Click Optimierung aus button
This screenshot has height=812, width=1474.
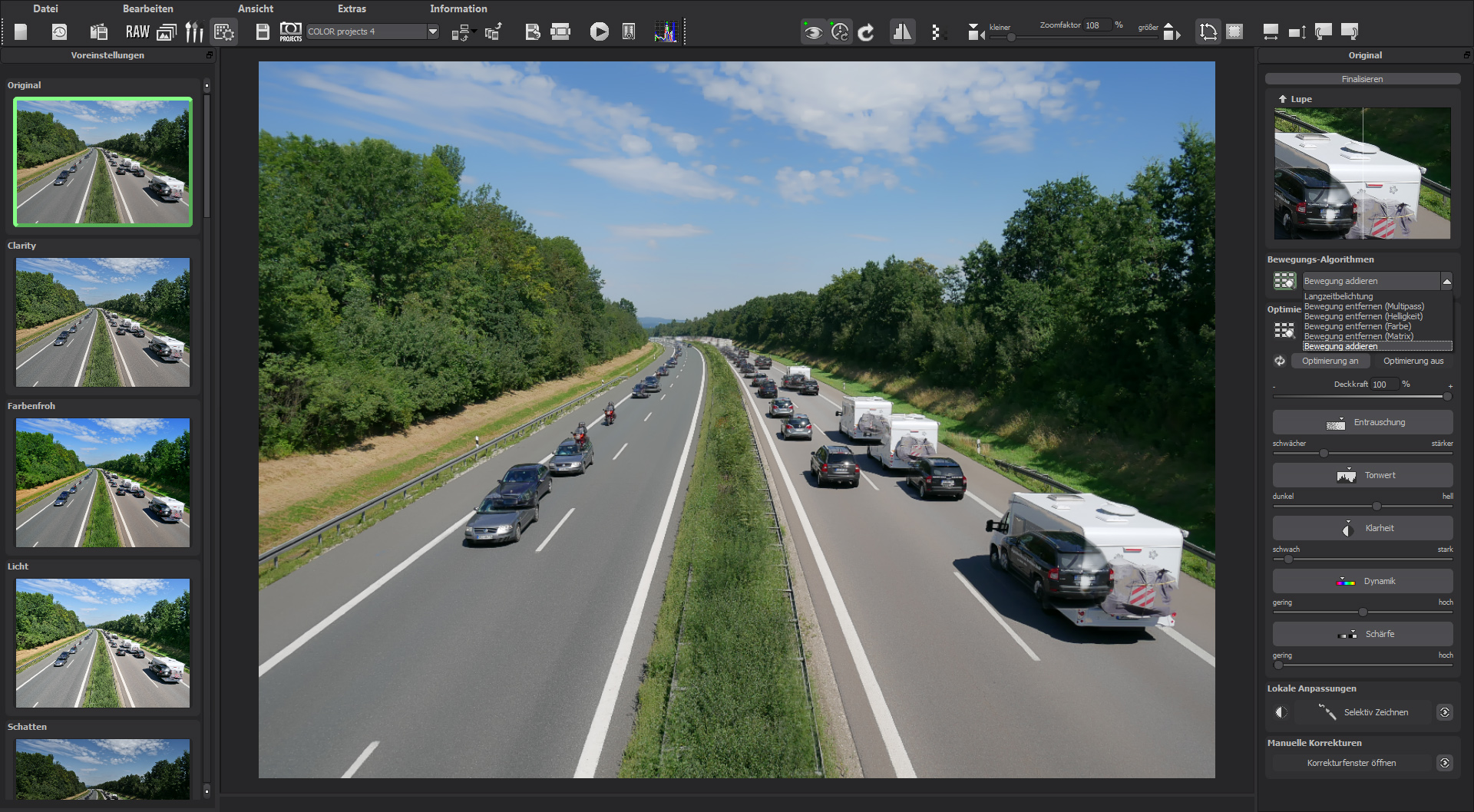point(1413,361)
